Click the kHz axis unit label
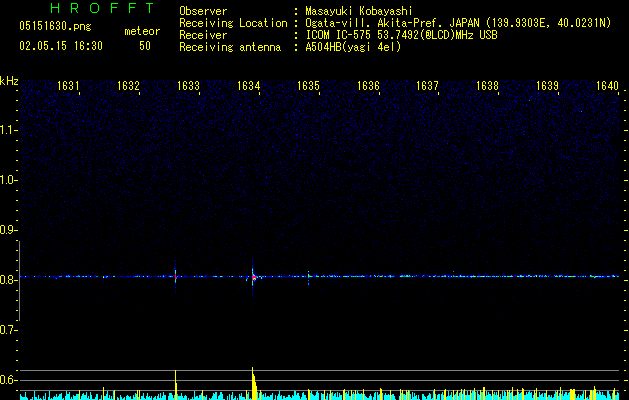Viewport: 629px width, 400px height. [9, 81]
